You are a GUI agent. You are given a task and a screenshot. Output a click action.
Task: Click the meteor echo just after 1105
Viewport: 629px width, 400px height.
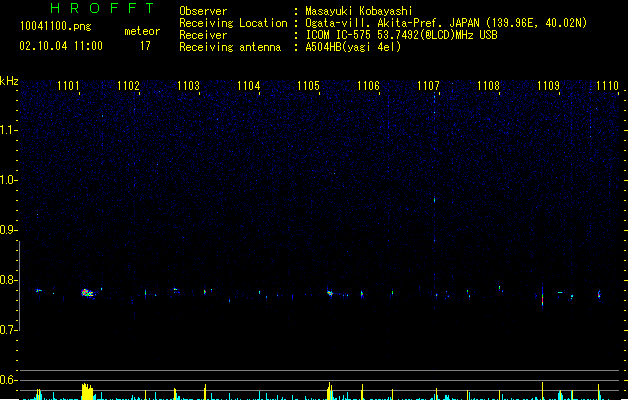tap(330, 293)
